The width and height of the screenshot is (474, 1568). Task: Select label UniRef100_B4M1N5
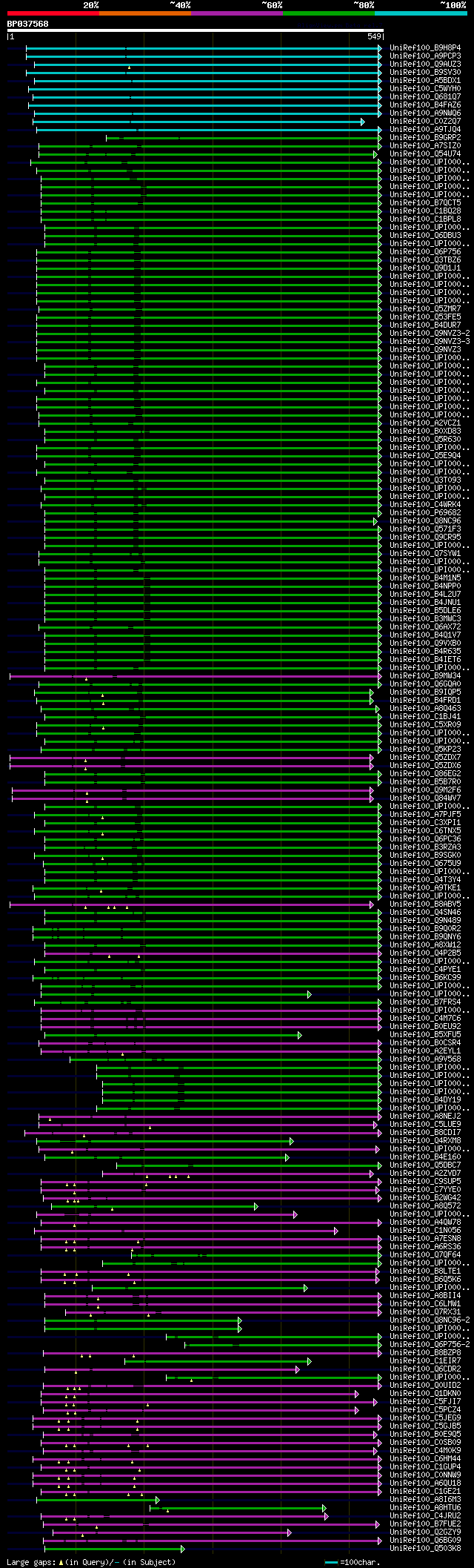pos(425,578)
